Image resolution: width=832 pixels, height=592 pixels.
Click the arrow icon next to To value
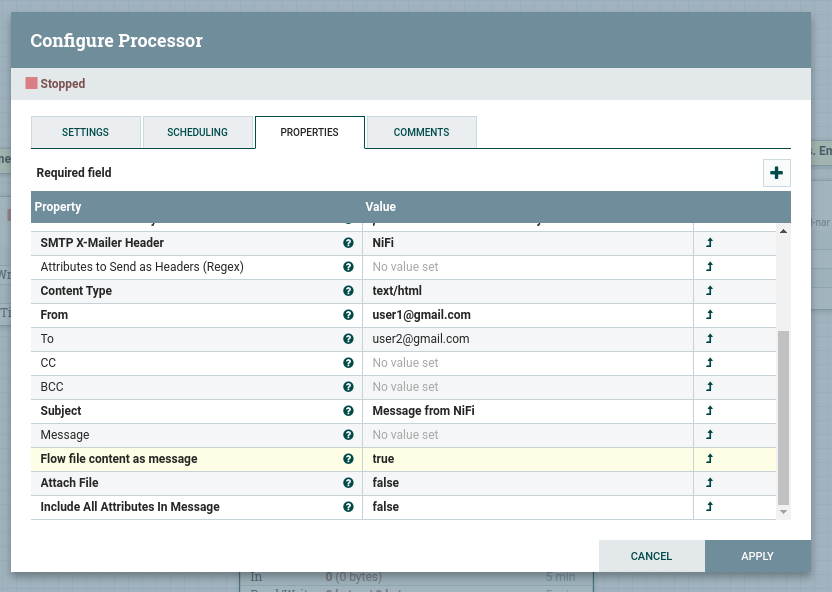pyautogui.click(x=708, y=339)
